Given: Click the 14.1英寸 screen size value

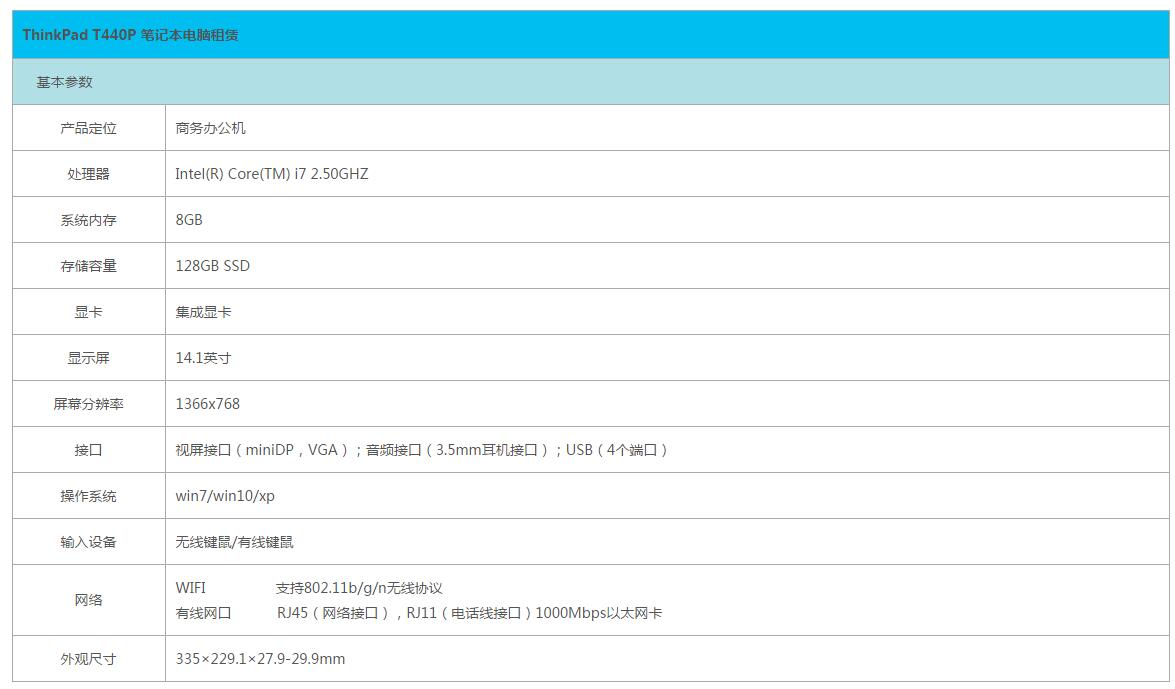Looking at the screenshot, I should tap(203, 358).
